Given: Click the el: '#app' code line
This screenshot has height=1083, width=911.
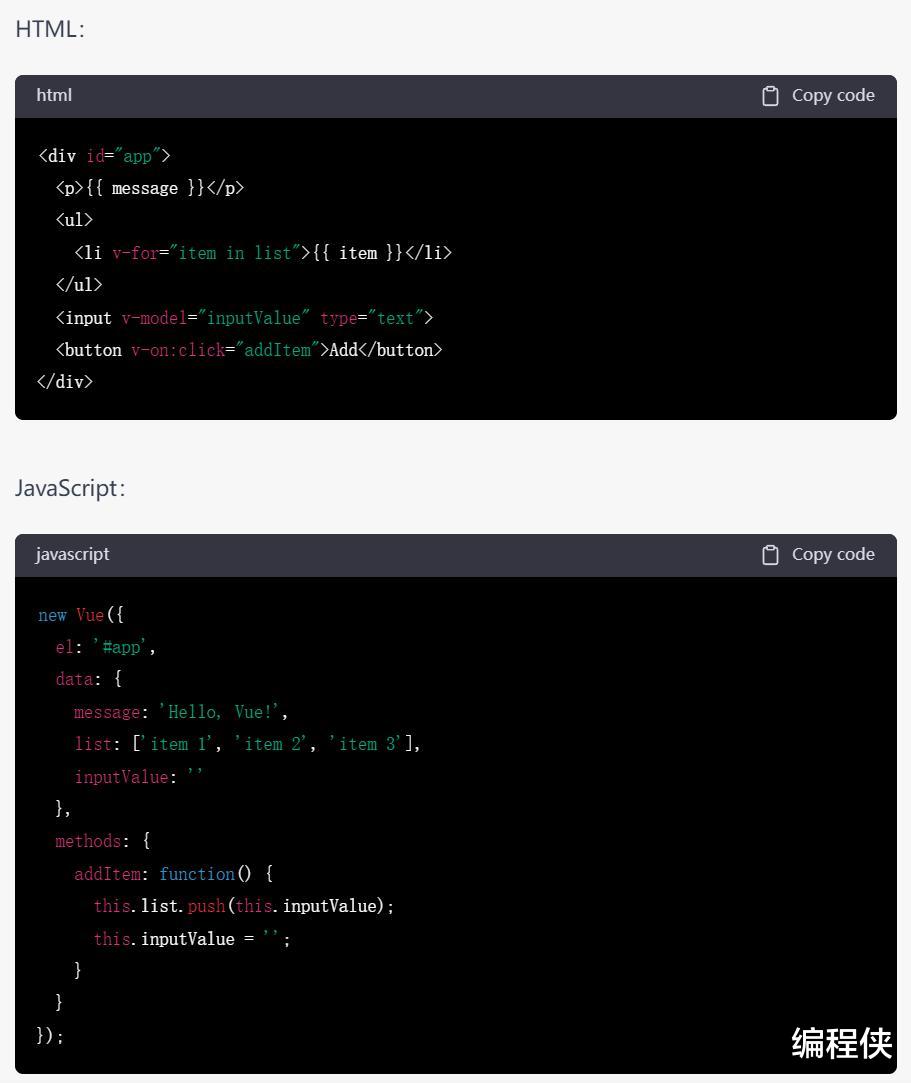Looking at the screenshot, I should pos(106,647).
